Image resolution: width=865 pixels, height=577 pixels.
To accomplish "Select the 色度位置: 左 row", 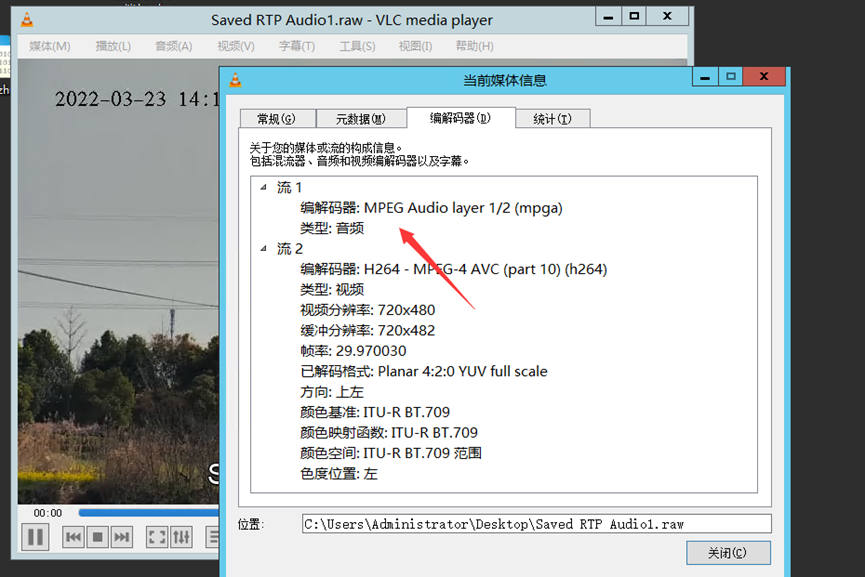I will point(339,474).
